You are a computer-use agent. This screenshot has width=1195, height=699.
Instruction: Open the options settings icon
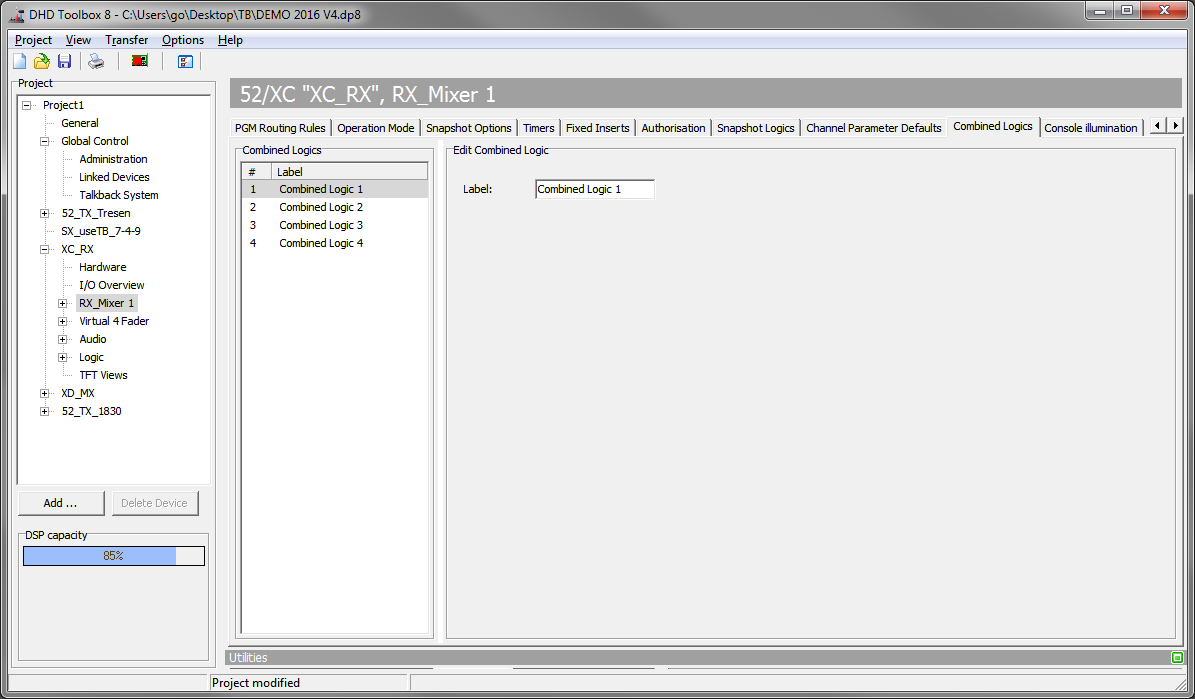point(184,61)
